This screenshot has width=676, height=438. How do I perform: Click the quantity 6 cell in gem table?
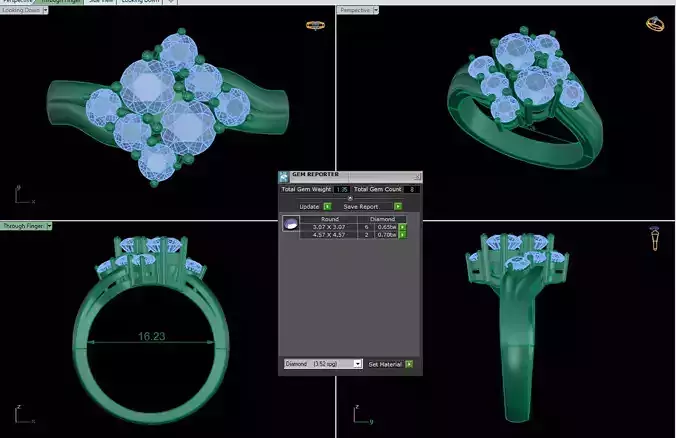point(366,227)
